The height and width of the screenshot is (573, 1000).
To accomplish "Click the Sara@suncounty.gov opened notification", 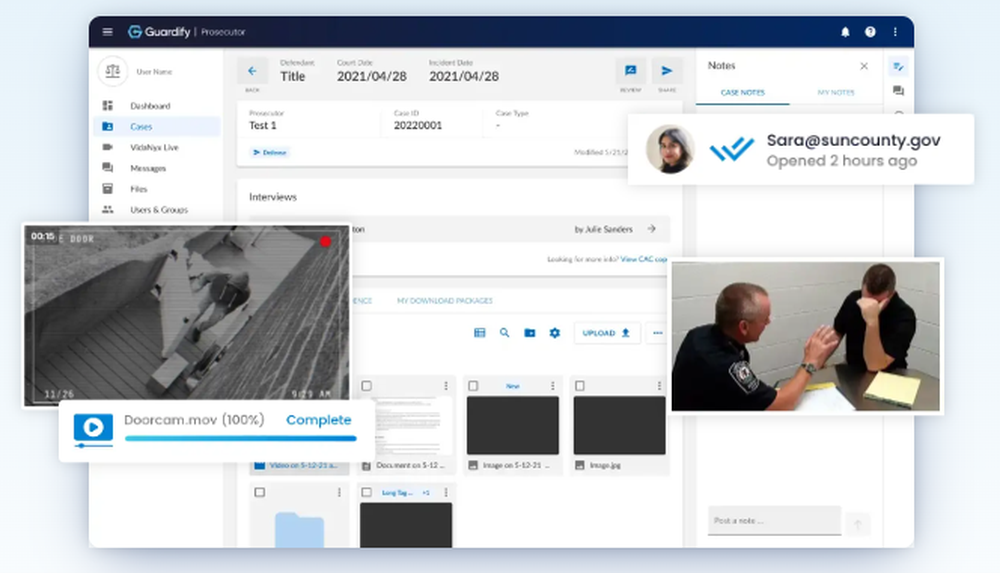I will coord(801,149).
